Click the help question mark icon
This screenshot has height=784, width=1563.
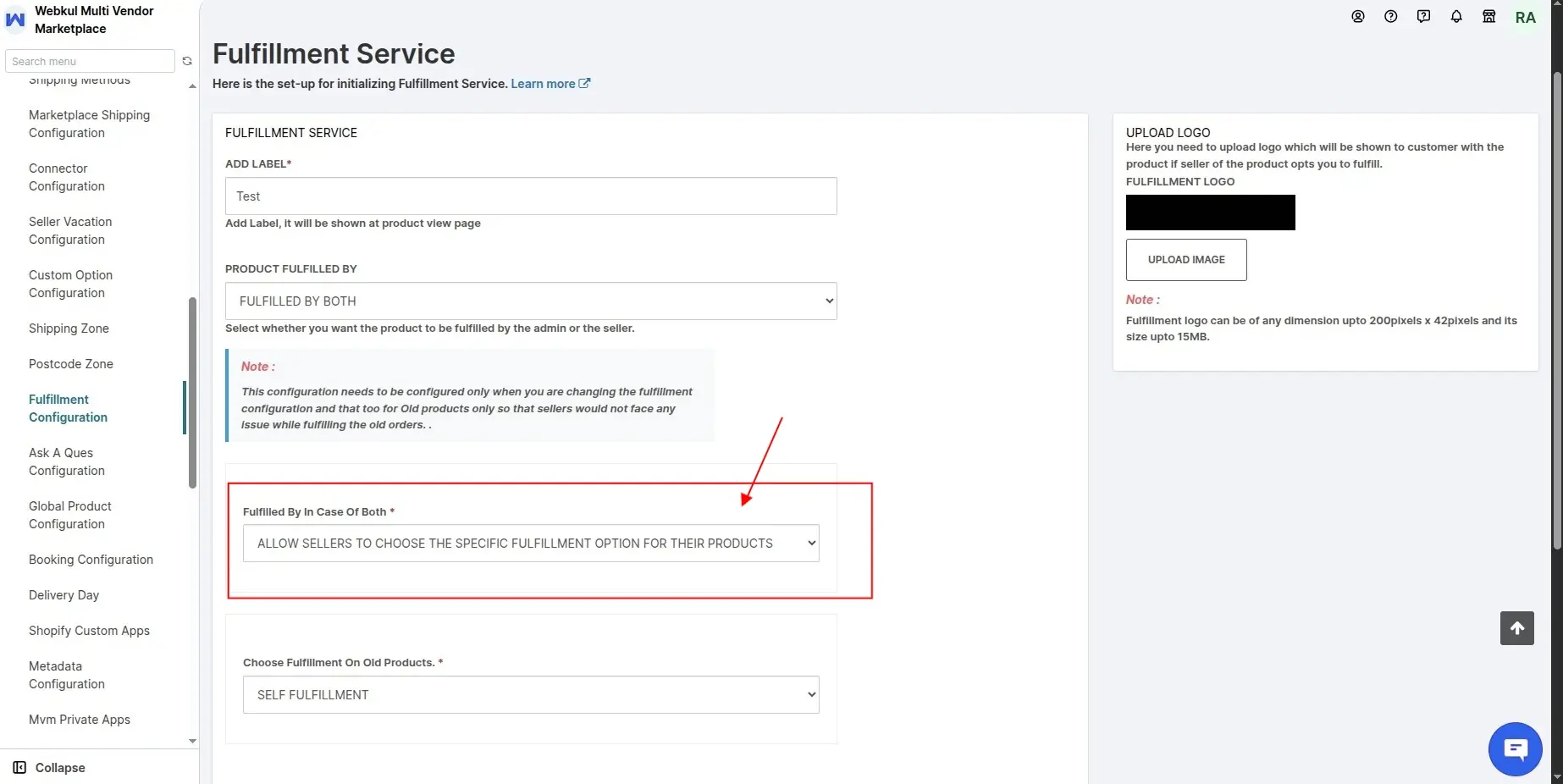[x=1391, y=16]
